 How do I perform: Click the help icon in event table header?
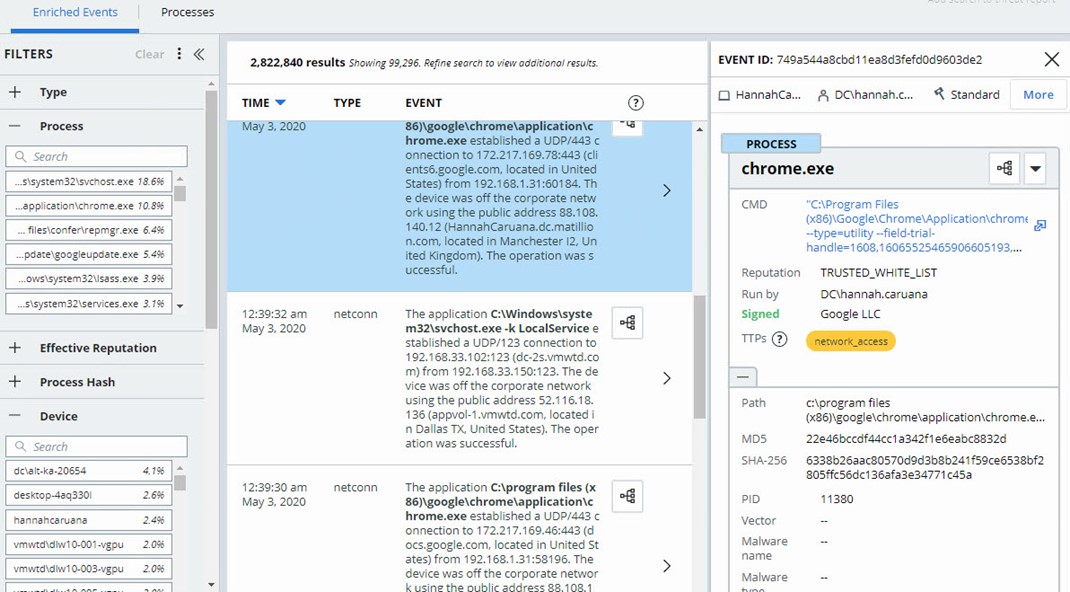pos(635,103)
